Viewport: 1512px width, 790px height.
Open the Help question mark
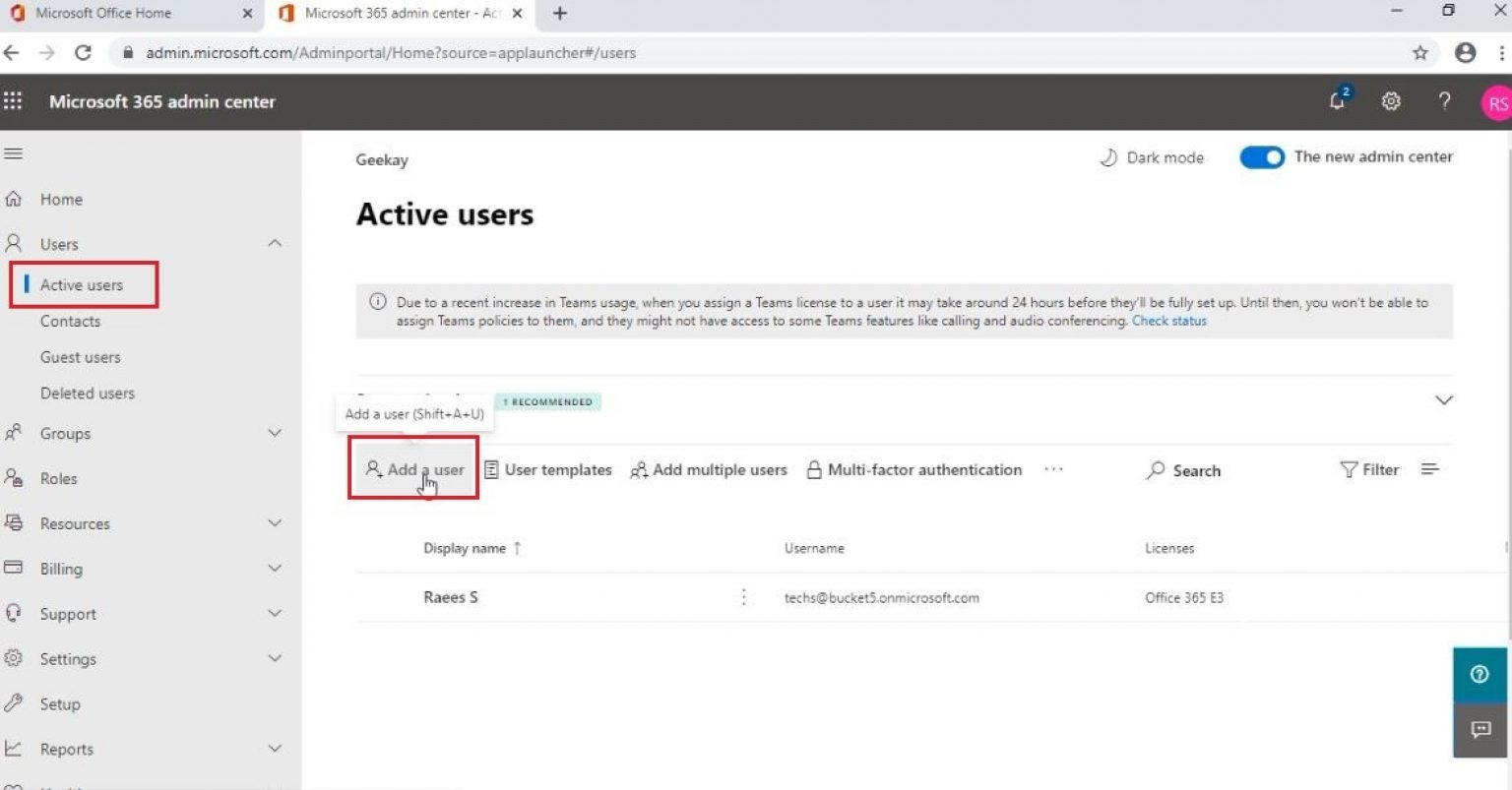(1444, 101)
